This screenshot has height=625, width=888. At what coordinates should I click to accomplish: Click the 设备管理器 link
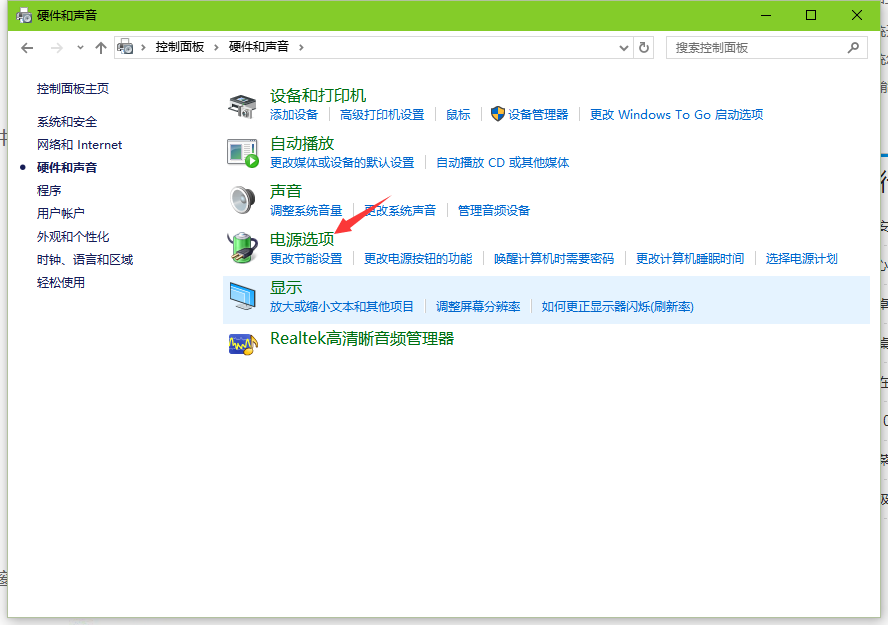pos(537,115)
